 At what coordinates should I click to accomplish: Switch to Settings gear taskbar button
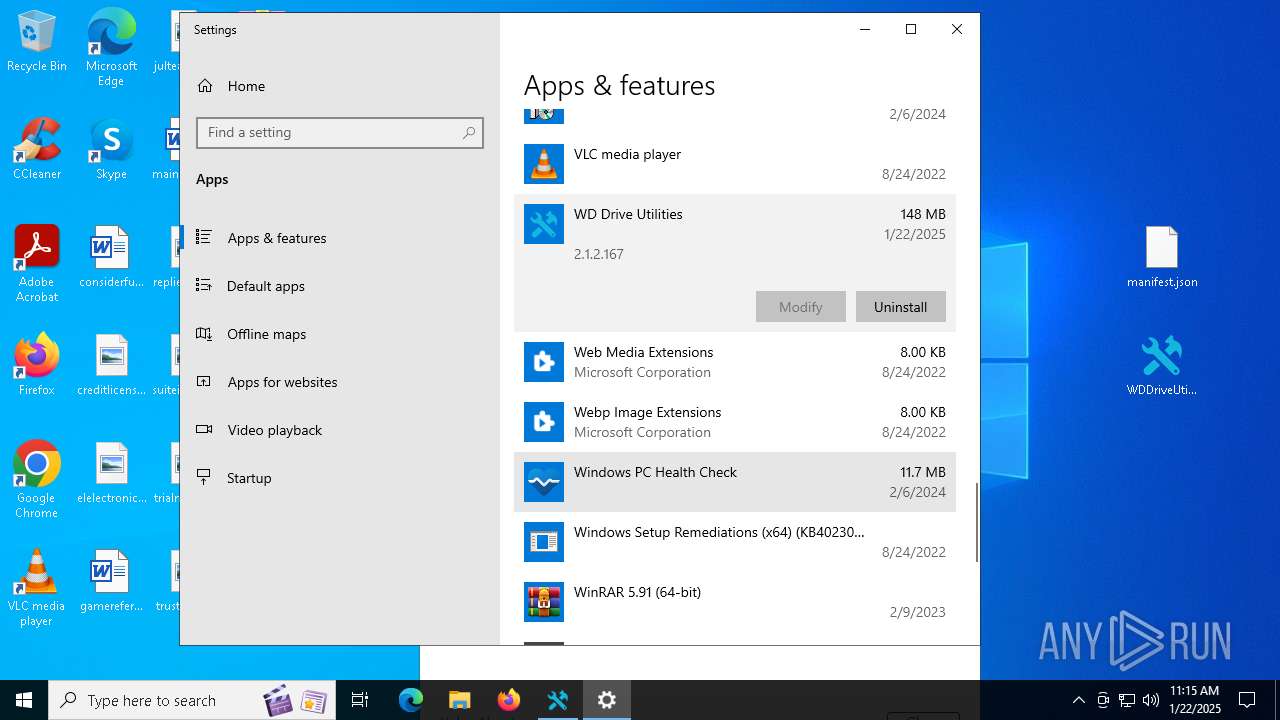(x=606, y=700)
